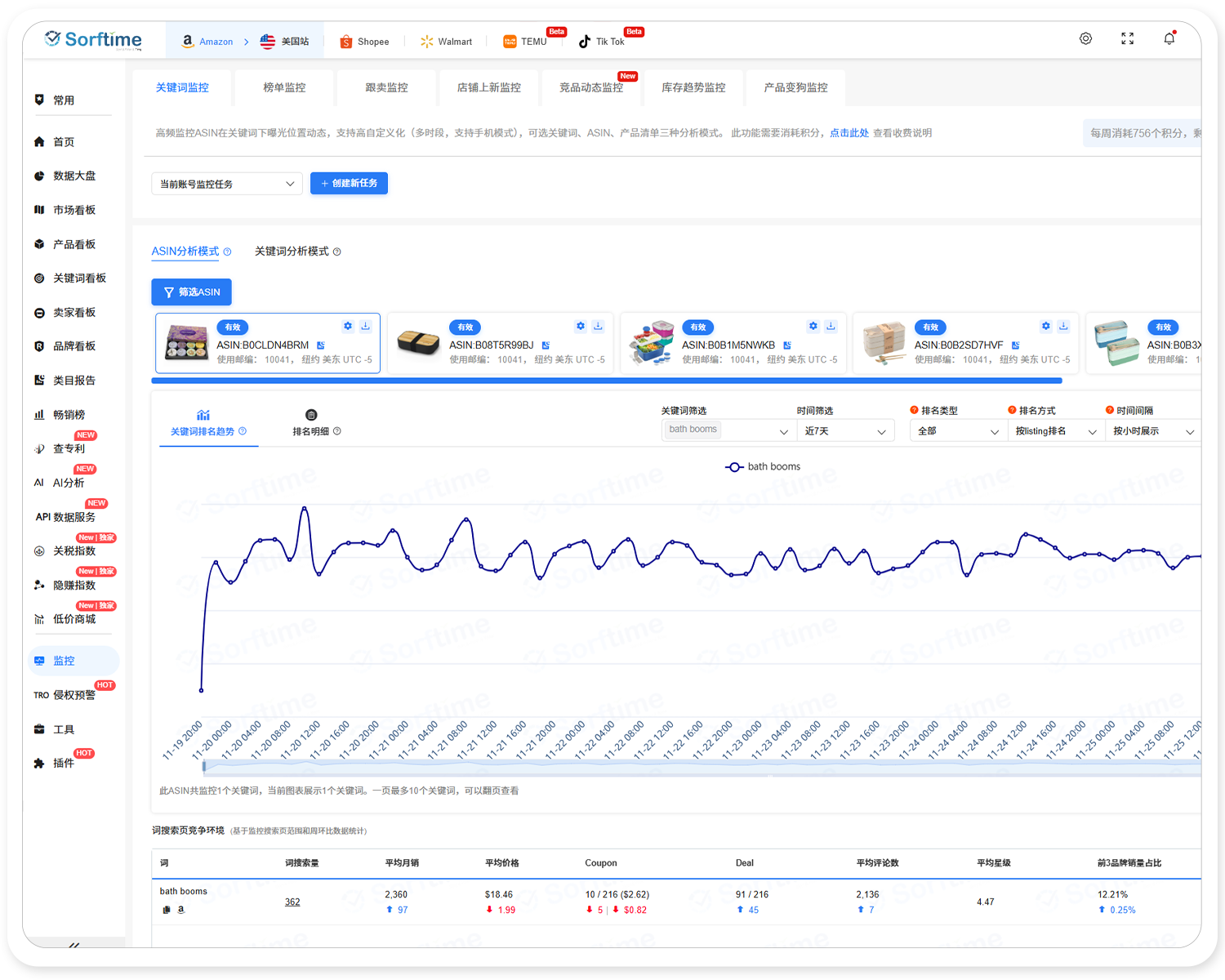Open settings gear in top bar
Screen dimensions: 1225x980
(x=1085, y=38)
